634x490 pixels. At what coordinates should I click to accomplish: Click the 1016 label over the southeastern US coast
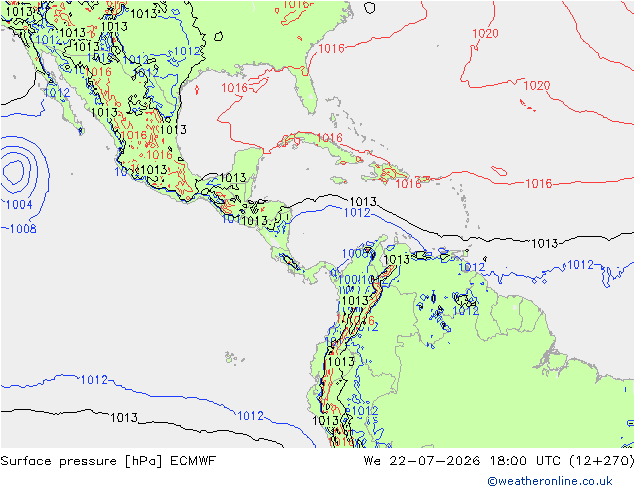tap(332, 49)
